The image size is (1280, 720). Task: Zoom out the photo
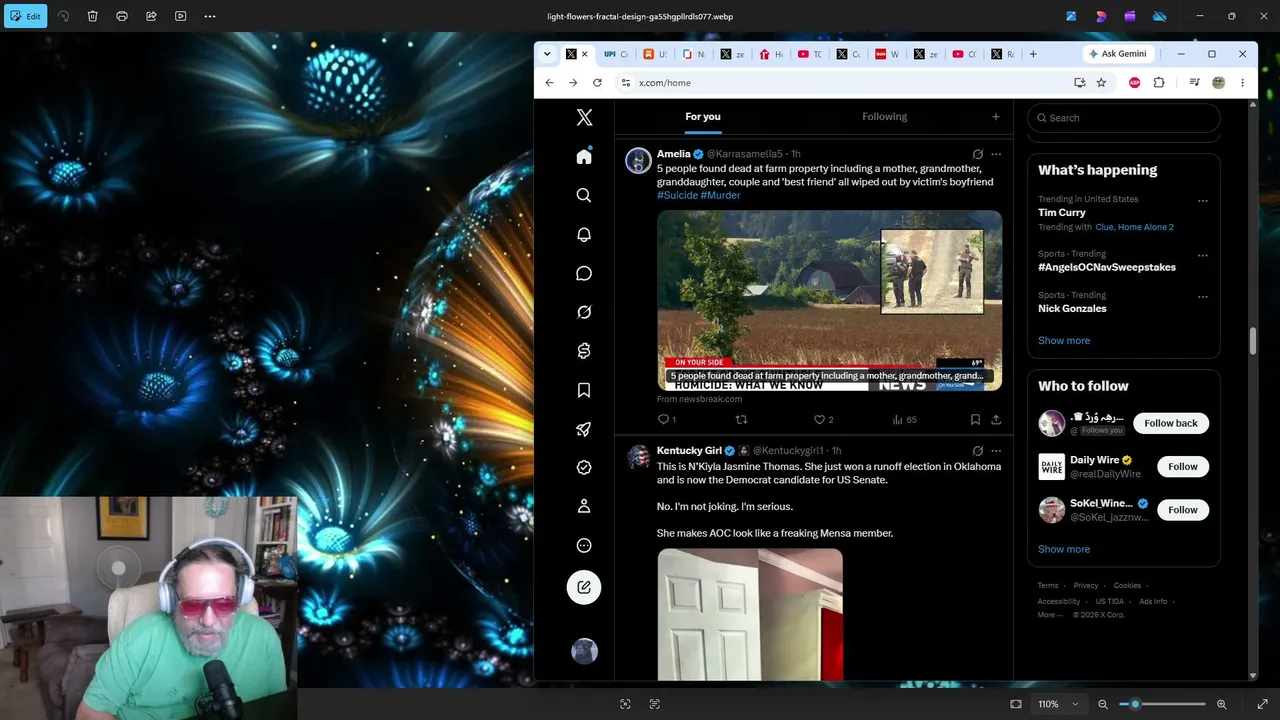1103,704
